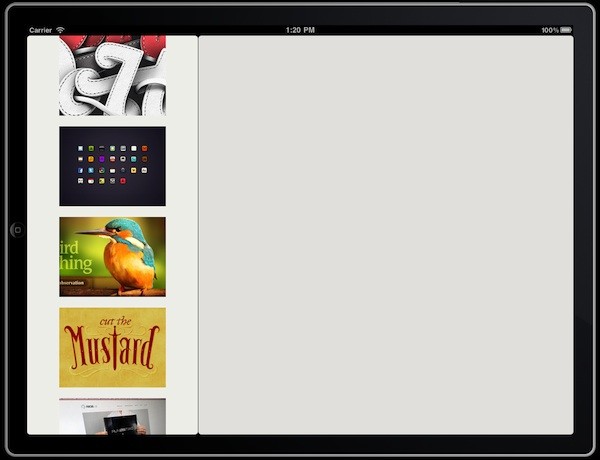
Task: Open the kingfisher bird thumbnail
Action: click(112, 257)
